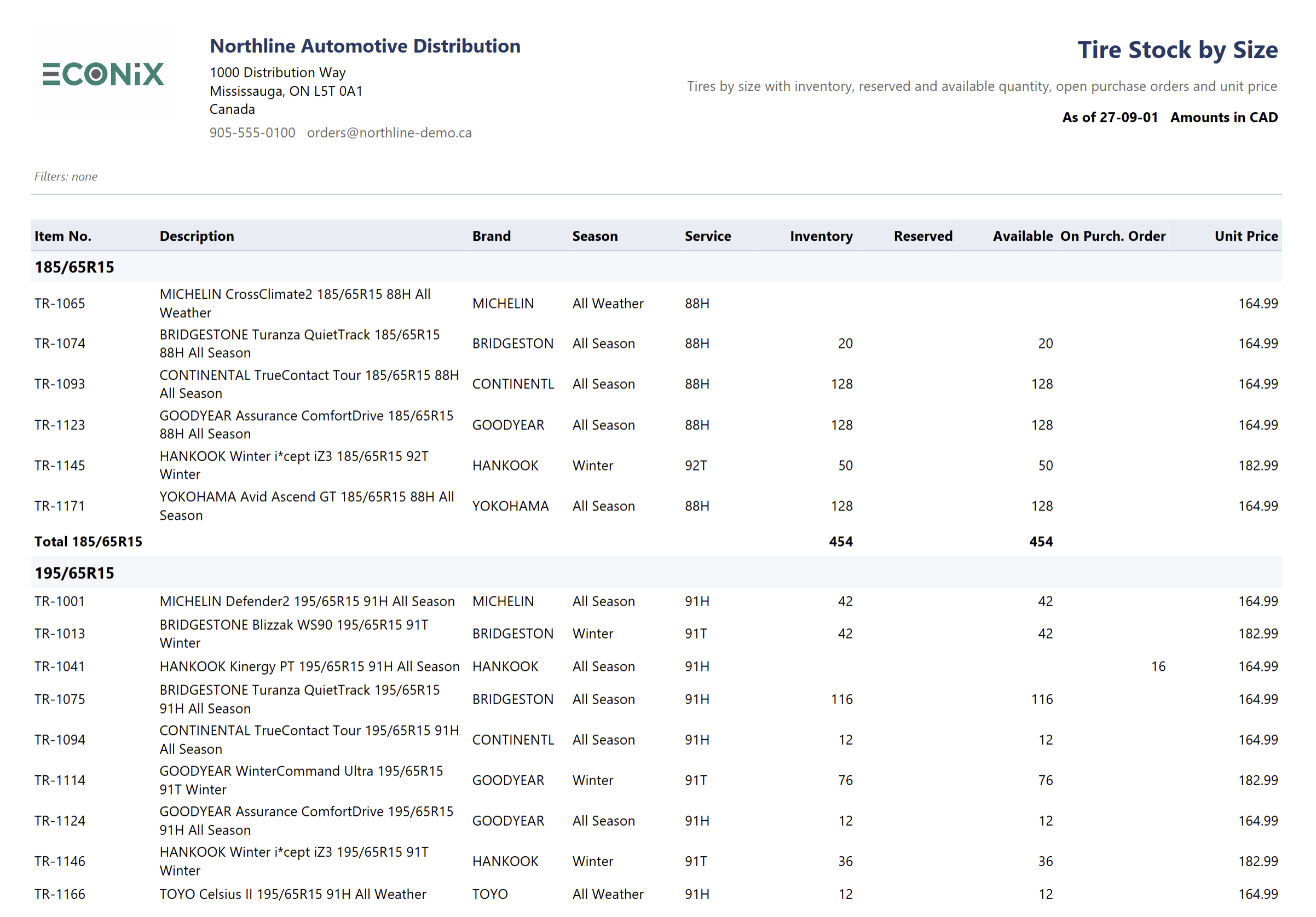This screenshot has height=917, width=1316.
Task: Select the TOYO Celsius II description
Action: click(293, 893)
